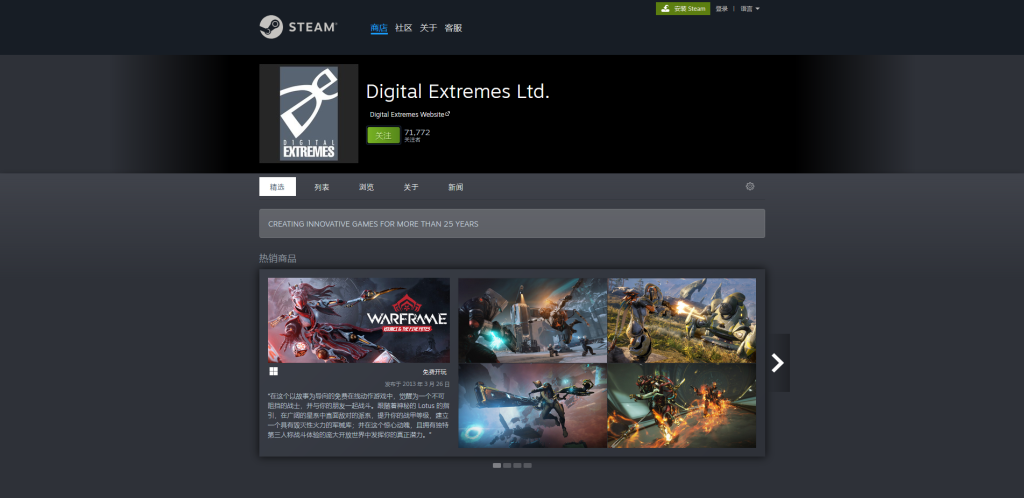Open the 浏览 tab

coord(366,187)
